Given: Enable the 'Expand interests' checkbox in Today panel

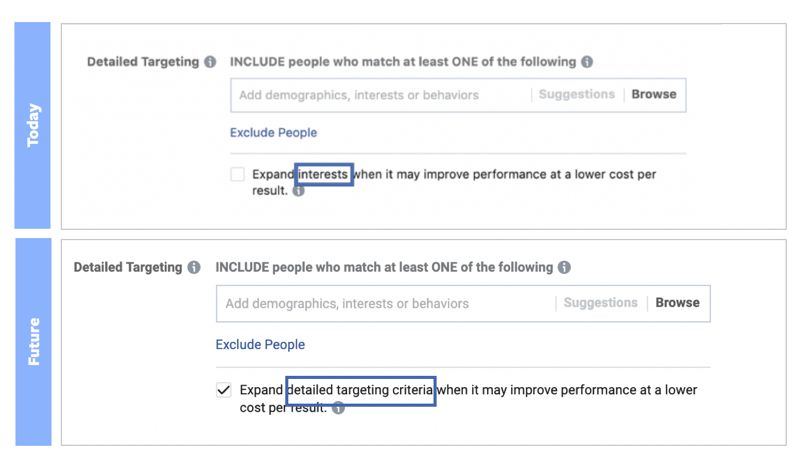Looking at the screenshot, I should pyautogui.click(x=238, y=174).
